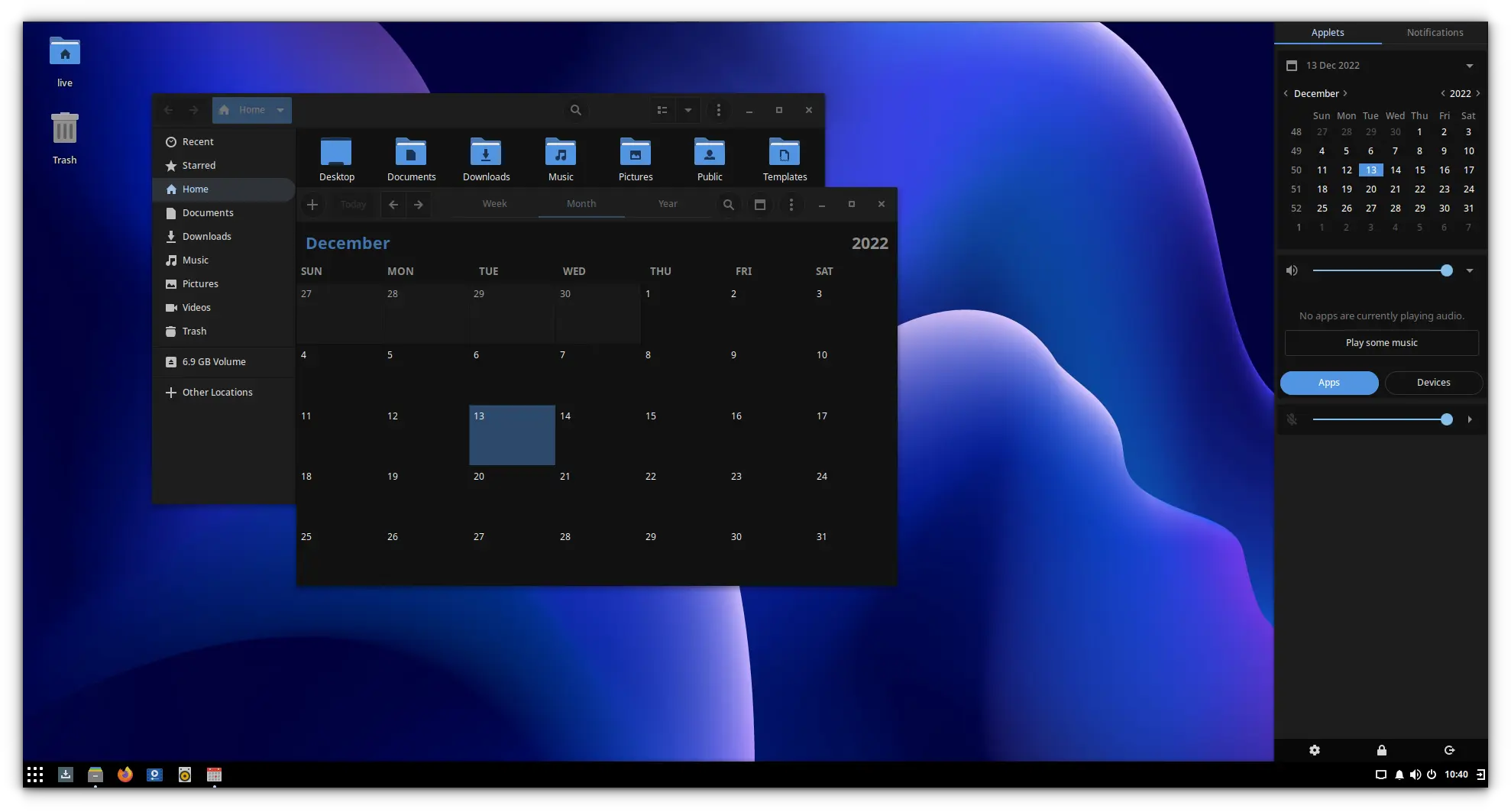Open Other Locations in sidebar

click(224, 393)
